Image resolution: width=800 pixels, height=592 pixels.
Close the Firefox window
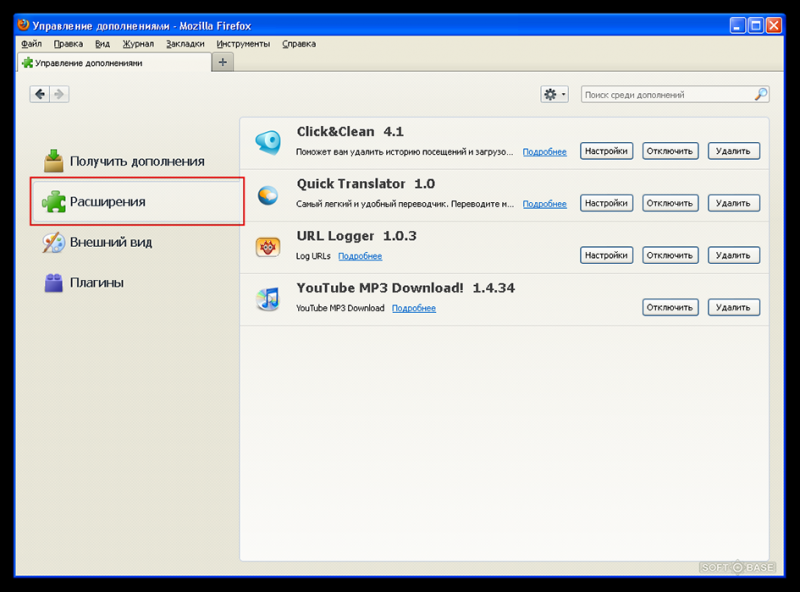tap(774, 26)
